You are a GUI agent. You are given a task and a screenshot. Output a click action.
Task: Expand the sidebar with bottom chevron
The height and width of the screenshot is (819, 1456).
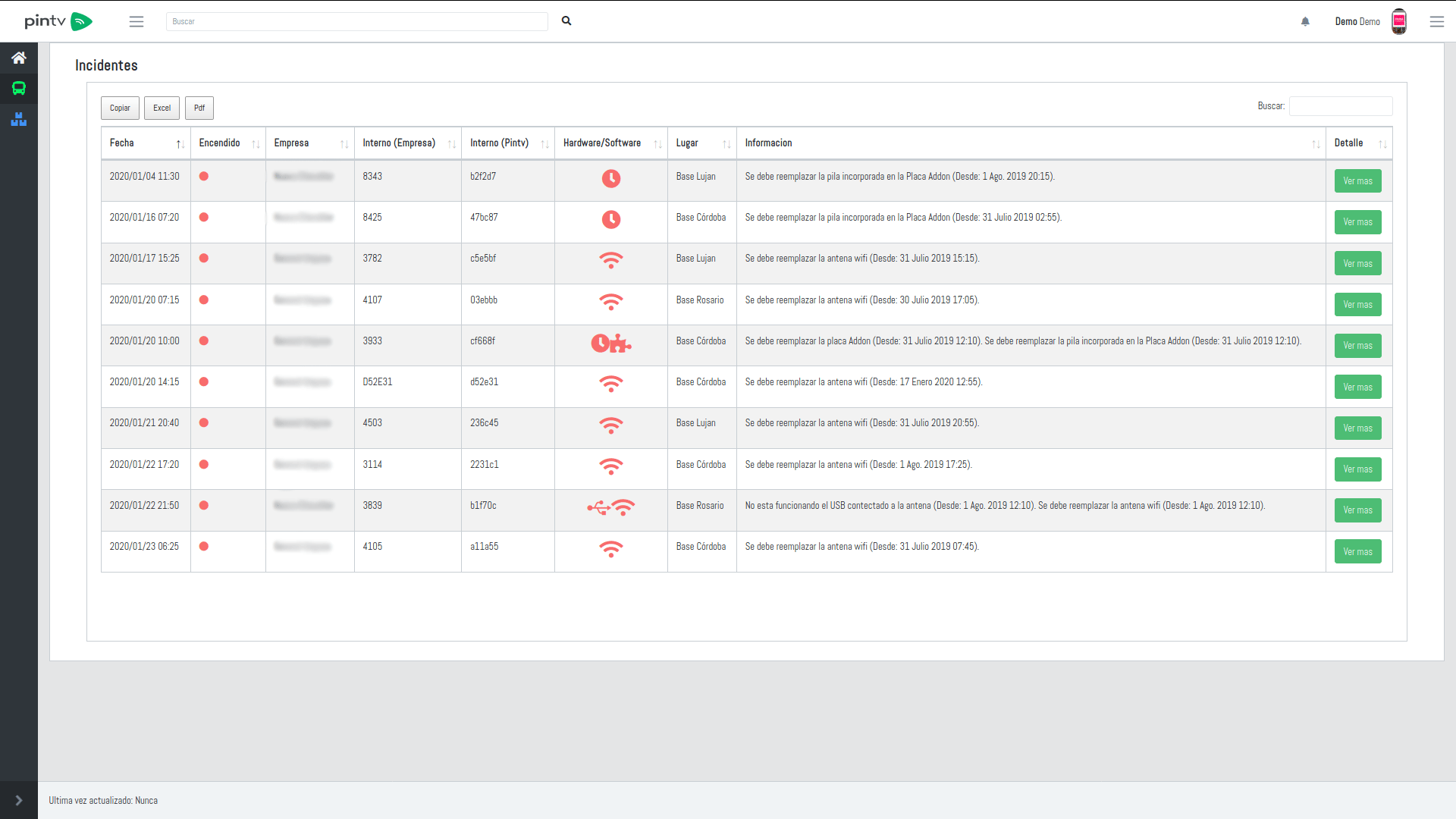coord(19,800)
